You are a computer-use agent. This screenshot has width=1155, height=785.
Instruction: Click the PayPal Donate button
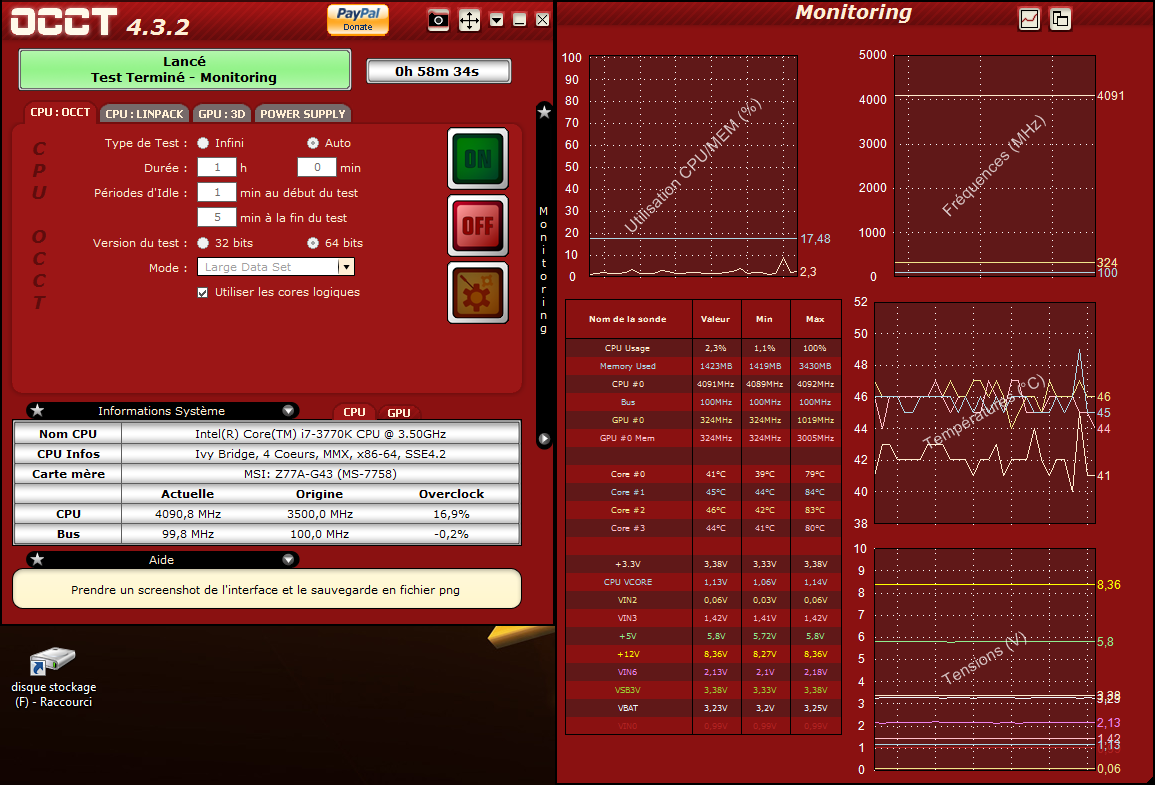coord(357,19)
